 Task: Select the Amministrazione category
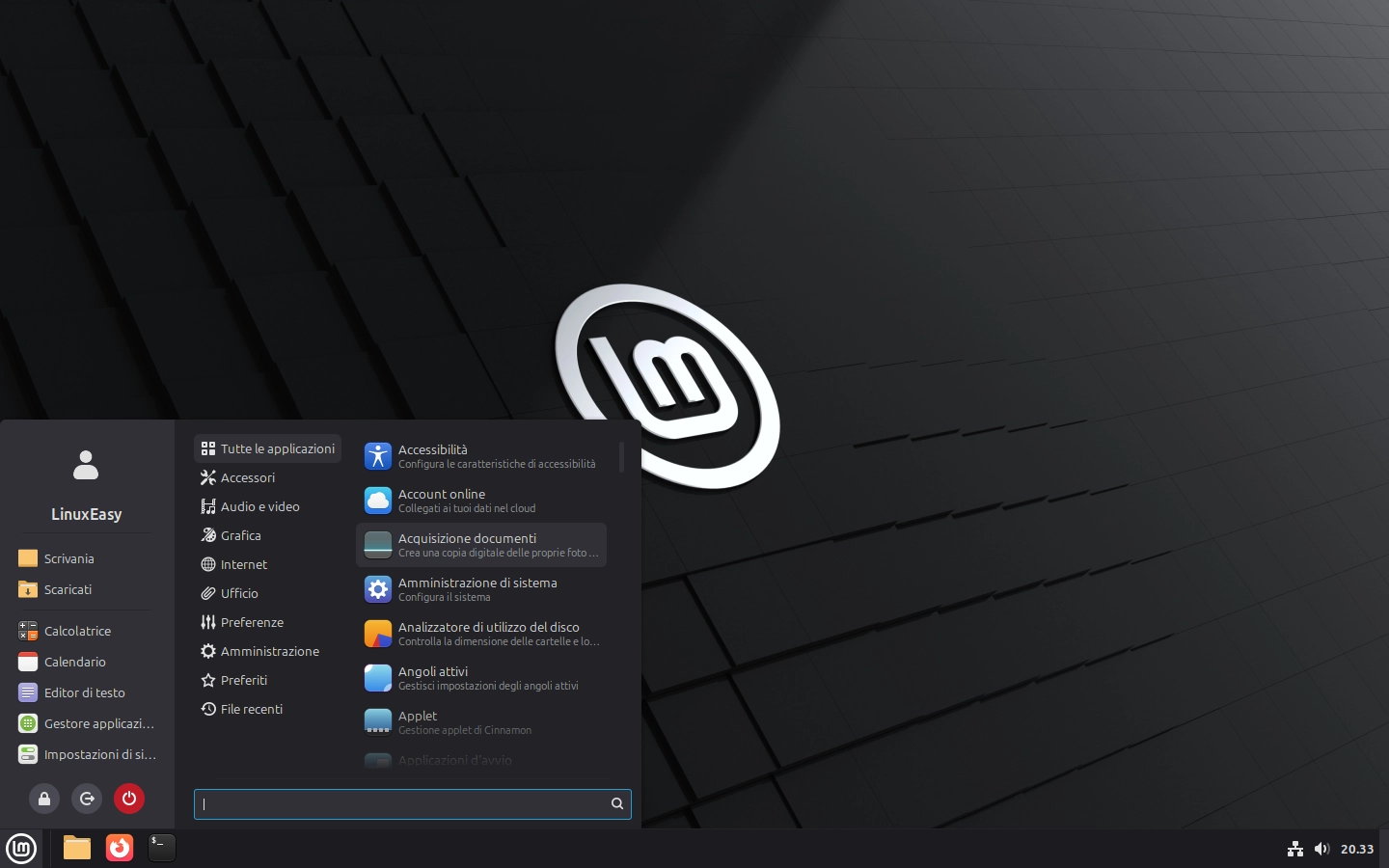tap(268, 651)
